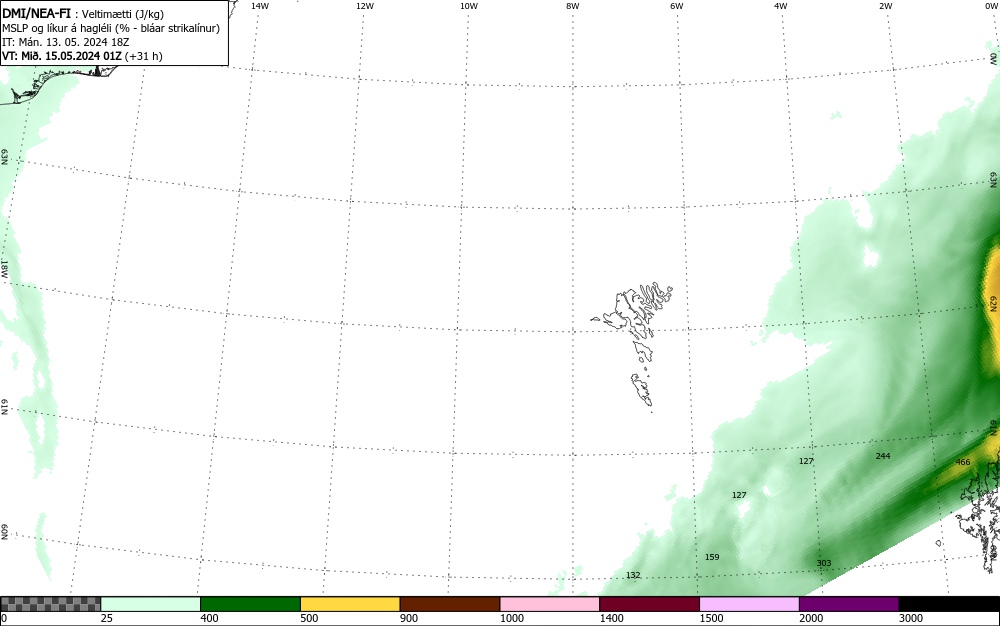This screenshot has width=1000, height=626.
Task: Click the legend value 500
Action: click(309, 618)
